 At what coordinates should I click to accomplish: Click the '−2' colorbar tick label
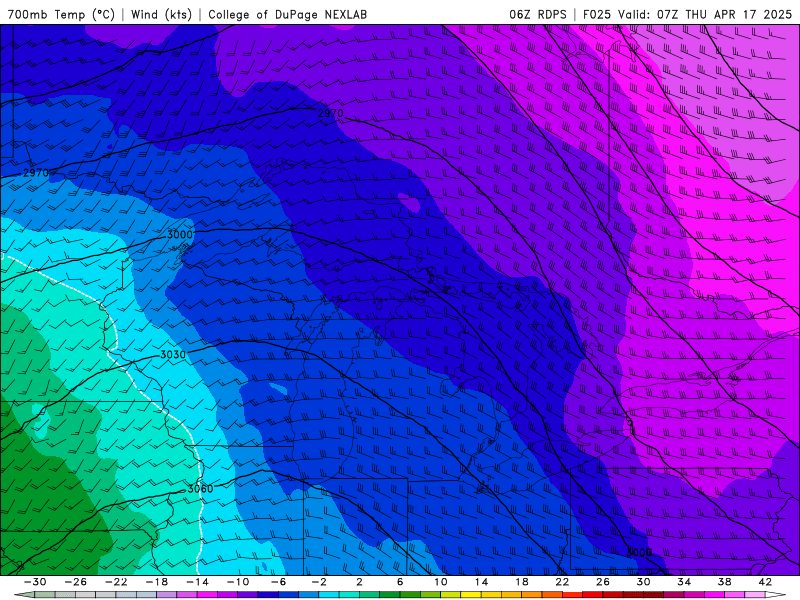(x=319, y=582)
